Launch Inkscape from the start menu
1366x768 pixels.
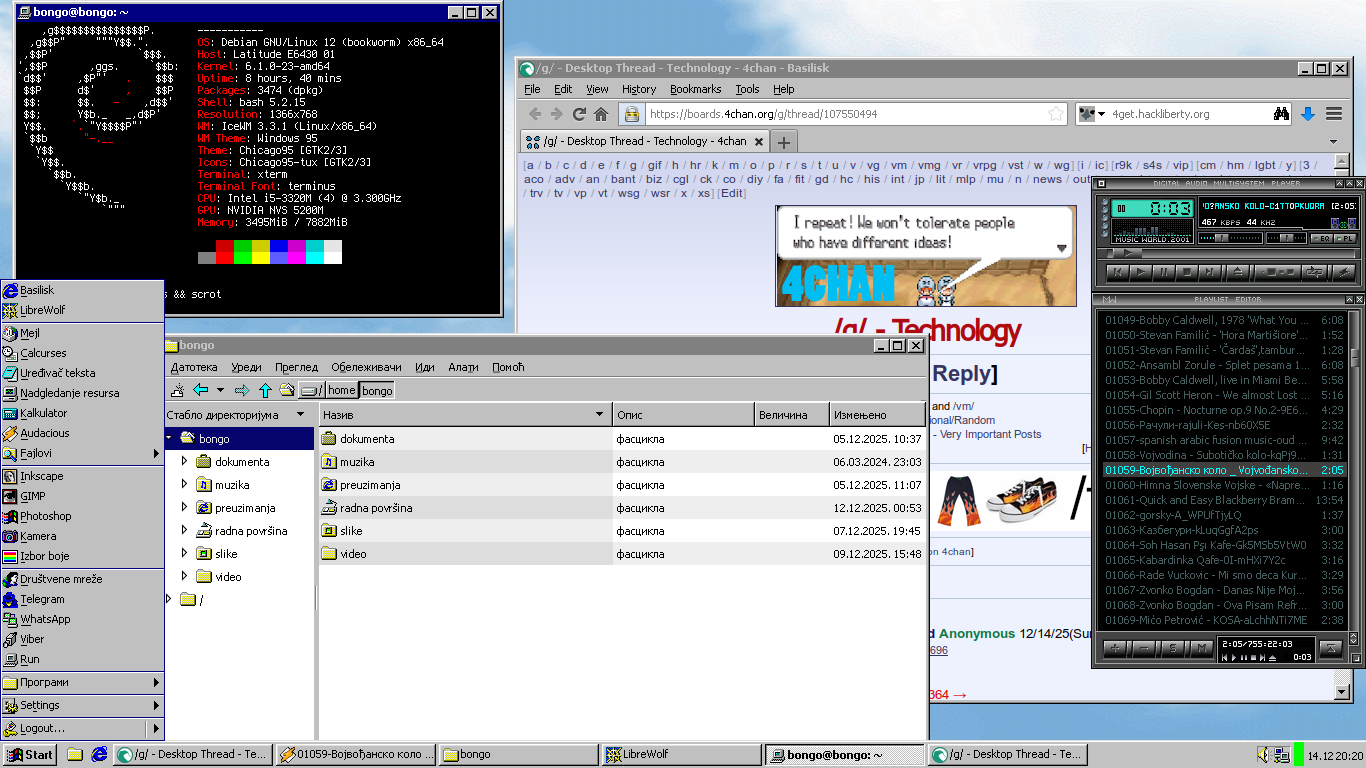coord(82,476)
